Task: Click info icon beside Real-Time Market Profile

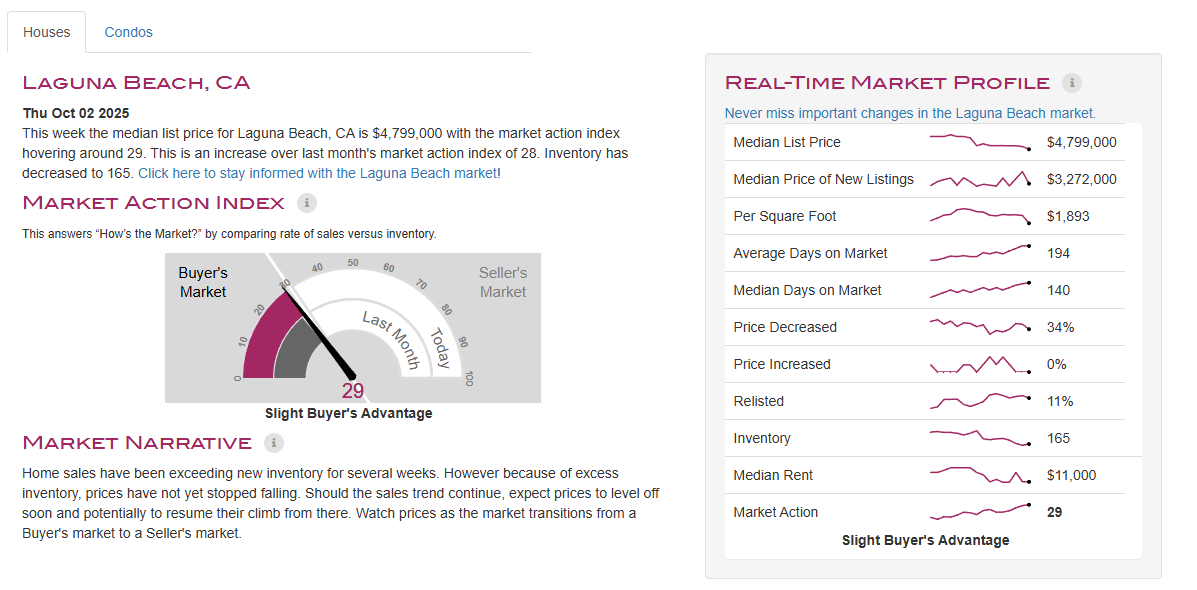Action: point(1072,83)
